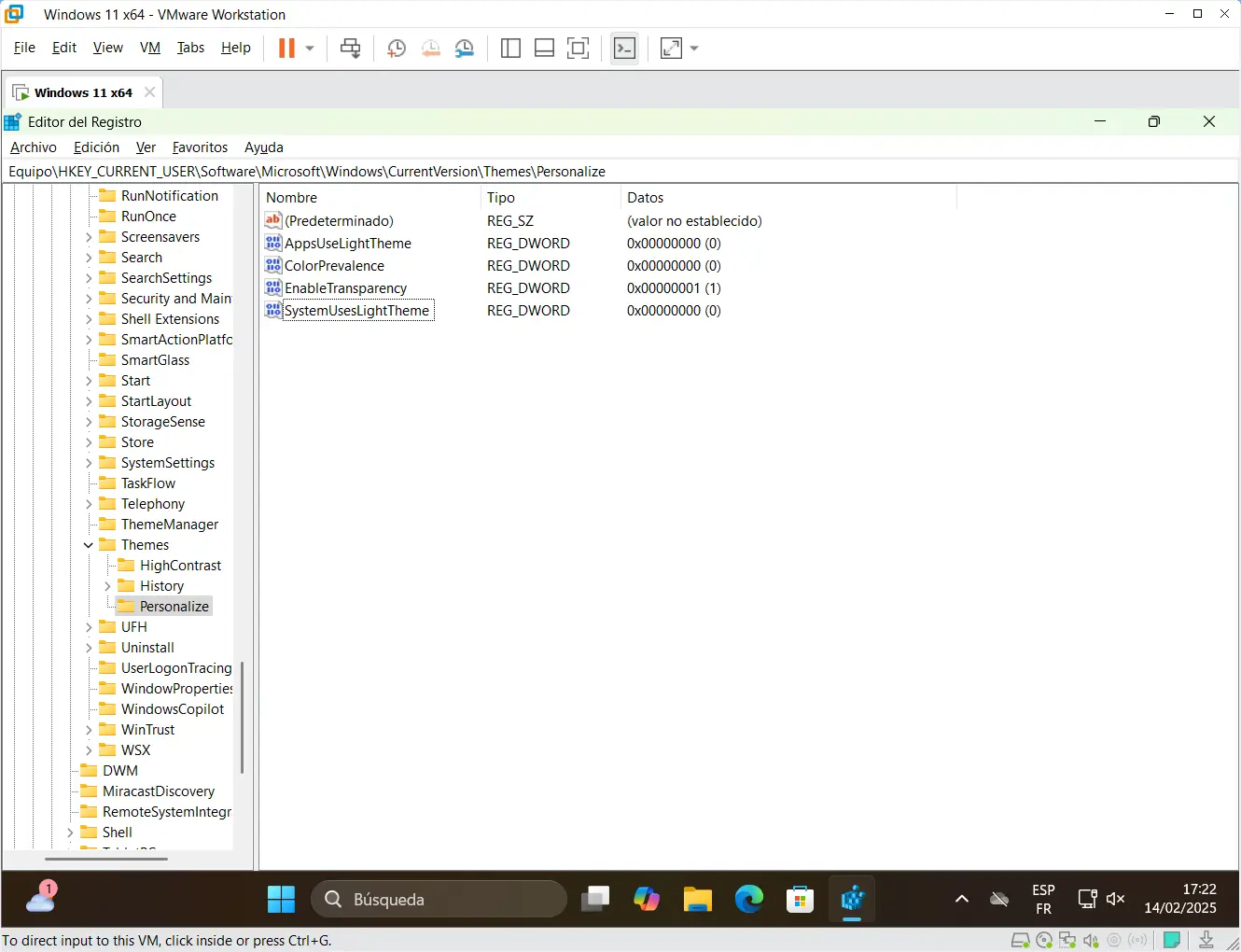Screen dimensions: 1241x952
Task: Select the ThemeManager key
Action: pos(169,525)
